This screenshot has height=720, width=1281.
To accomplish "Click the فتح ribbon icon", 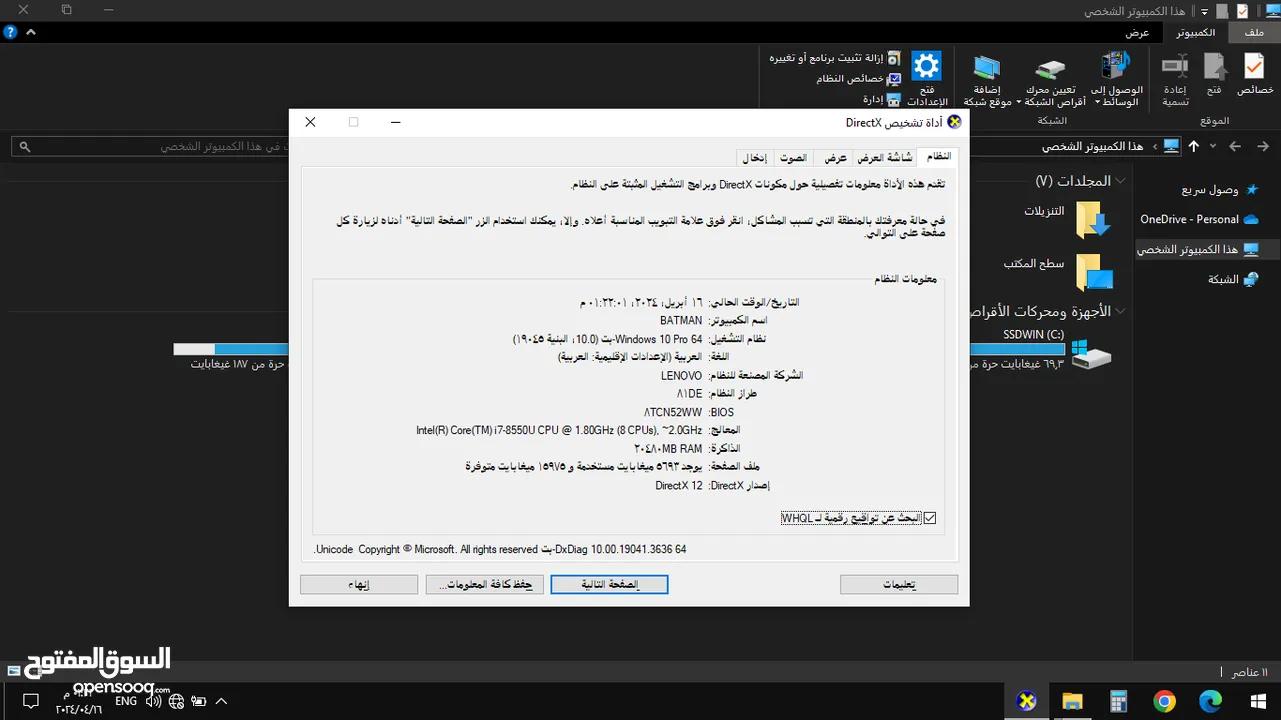I will point(1214,75).
